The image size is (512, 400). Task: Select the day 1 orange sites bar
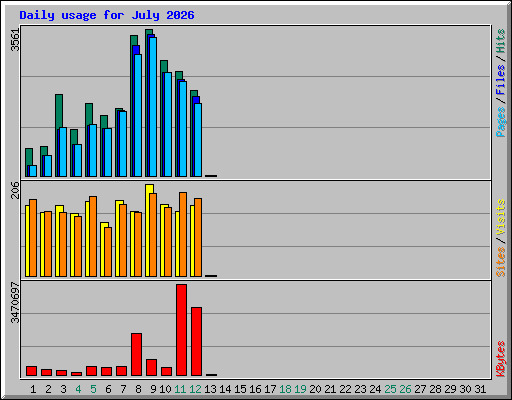(x=33, y=238)
